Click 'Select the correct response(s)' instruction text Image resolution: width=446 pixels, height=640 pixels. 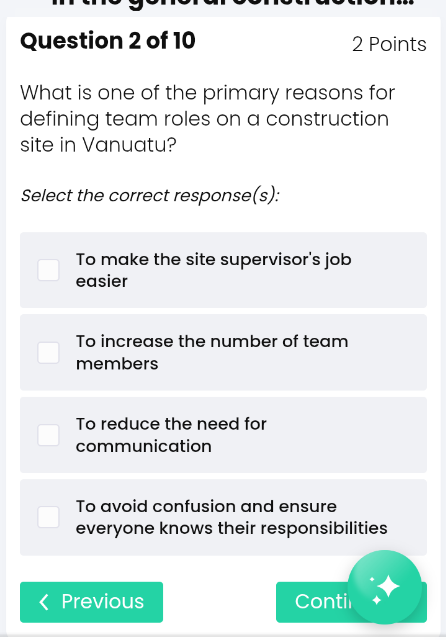point(150,196)
